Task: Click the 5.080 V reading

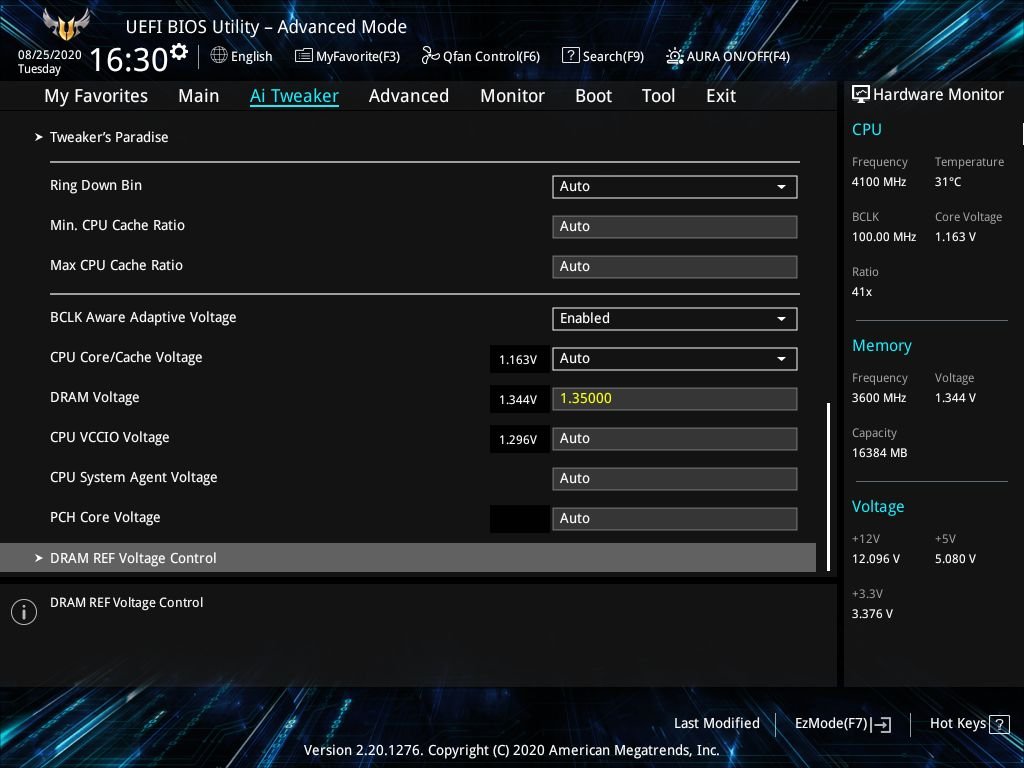Action: pos(955,559)
